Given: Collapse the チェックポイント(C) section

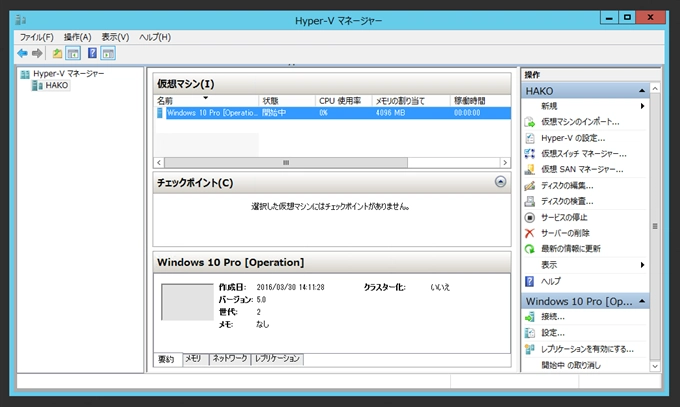Looking at the screenshot, I should pyautogui.click(x=500, y=182).
